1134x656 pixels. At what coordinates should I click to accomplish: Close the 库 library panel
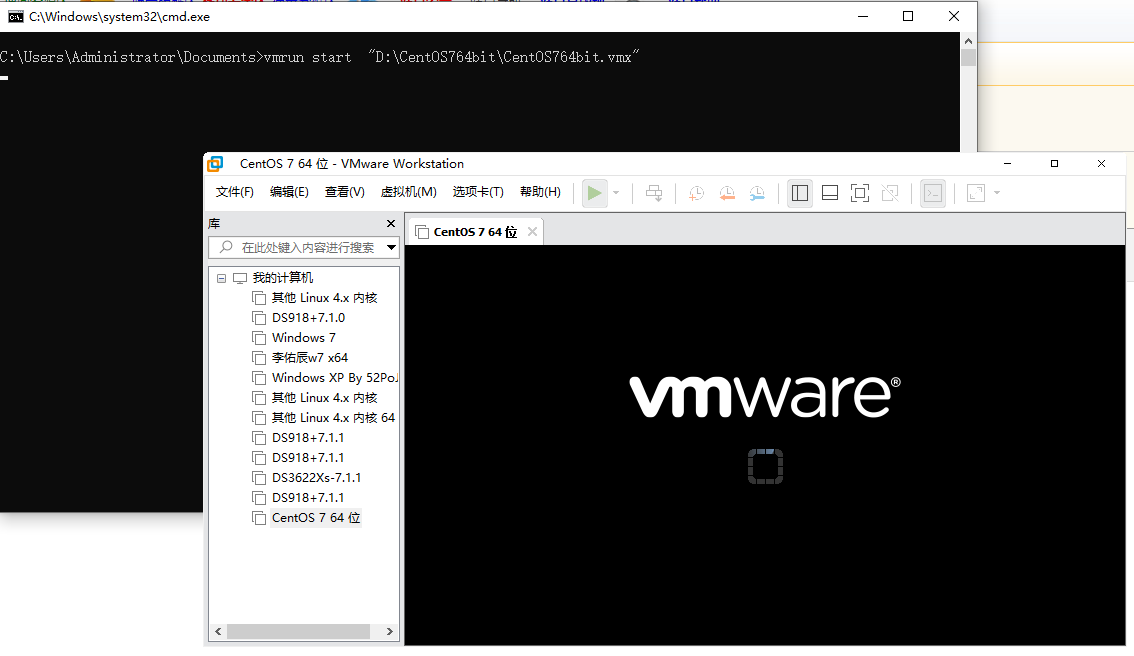click(x=391, y=223)
